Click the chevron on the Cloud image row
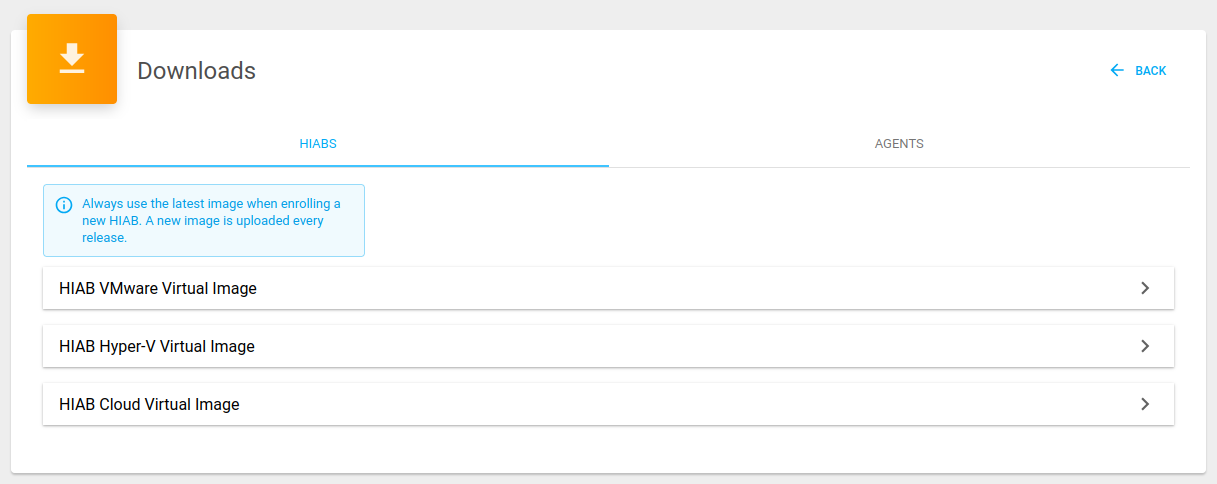The image size is (1217, 484). [x=1145, y=404]
